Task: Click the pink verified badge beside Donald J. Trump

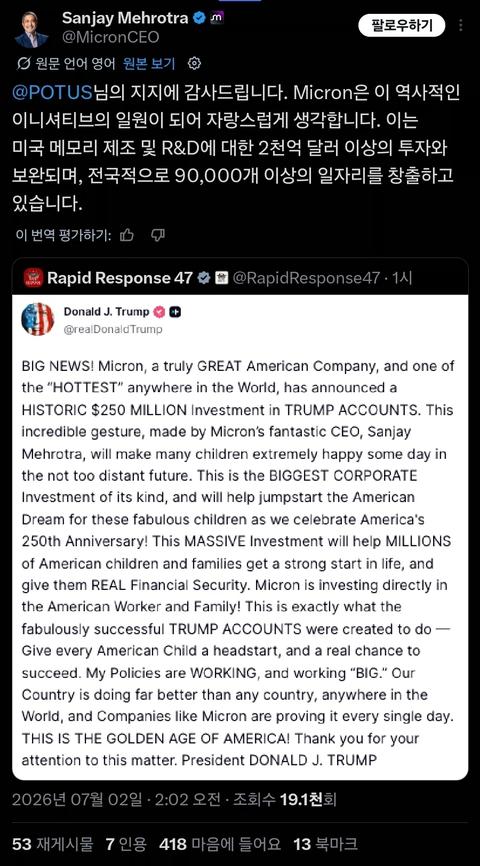Action: [159, 312]
